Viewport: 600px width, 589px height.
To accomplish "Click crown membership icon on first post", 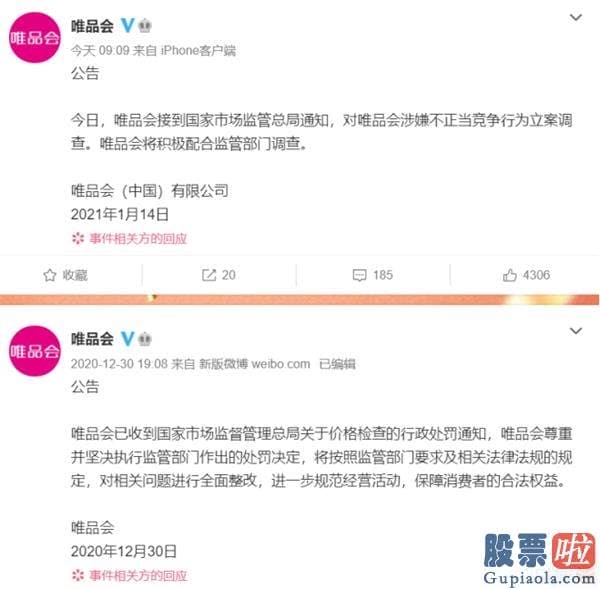I will (x=145, y=26).
